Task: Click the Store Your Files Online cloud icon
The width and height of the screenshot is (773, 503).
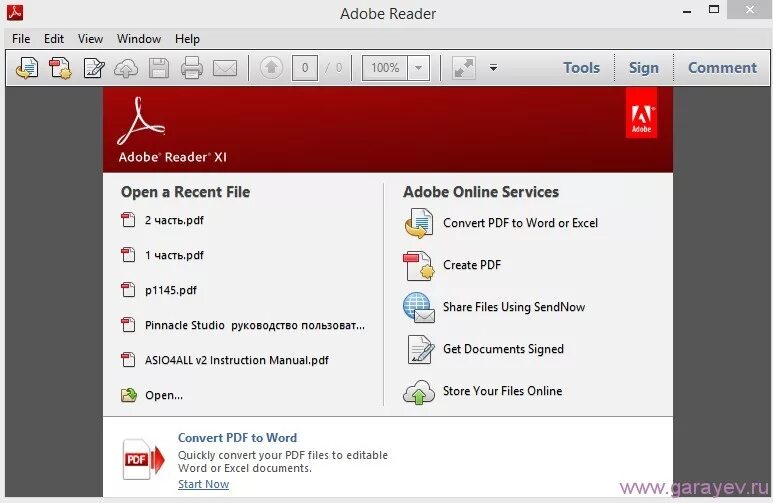Action: (x=419, y=392)
